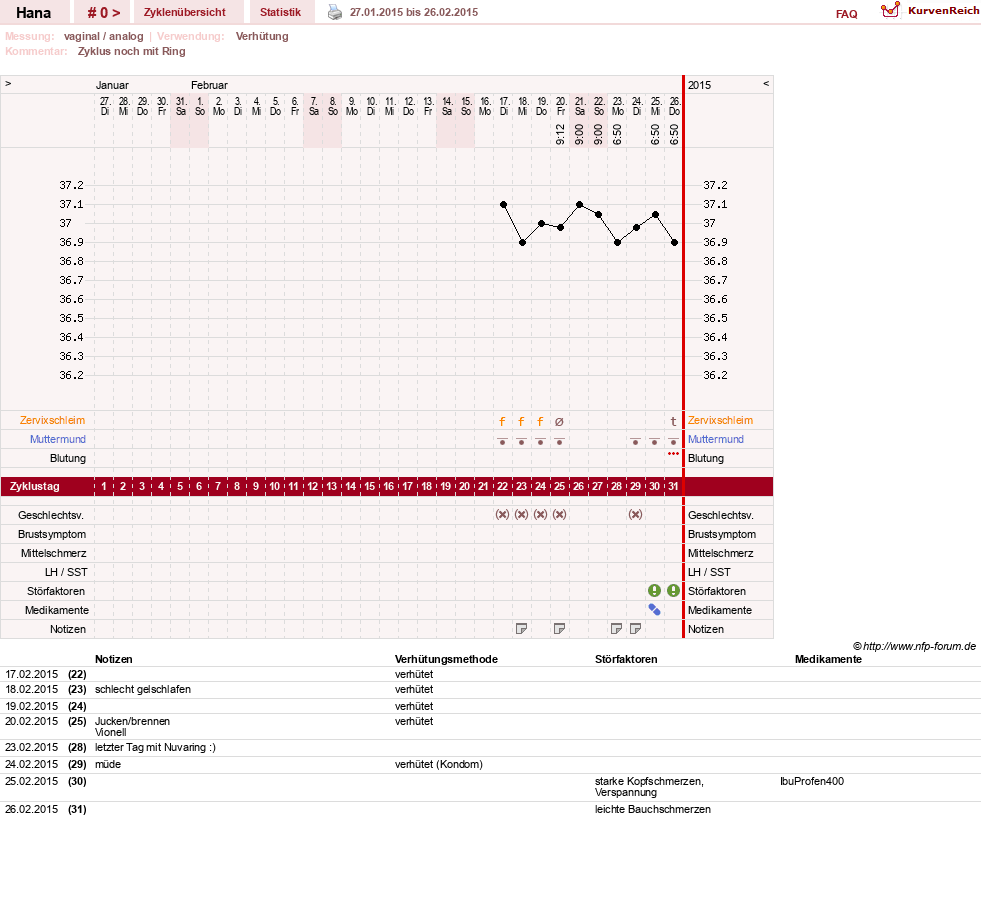Screen dimensions: 981x906
Task: Open the note icon on cycle day 29
Action: [x=635, y=629]
